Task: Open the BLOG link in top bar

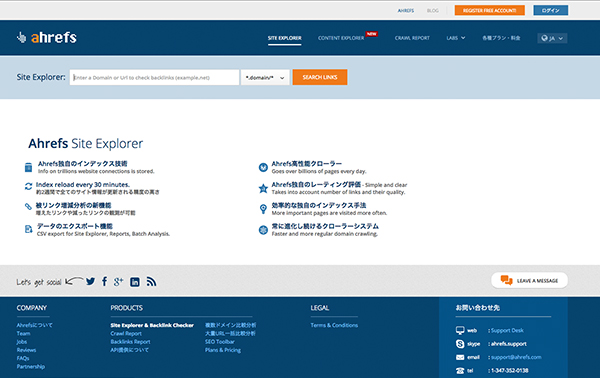Action: coord(433,11)
